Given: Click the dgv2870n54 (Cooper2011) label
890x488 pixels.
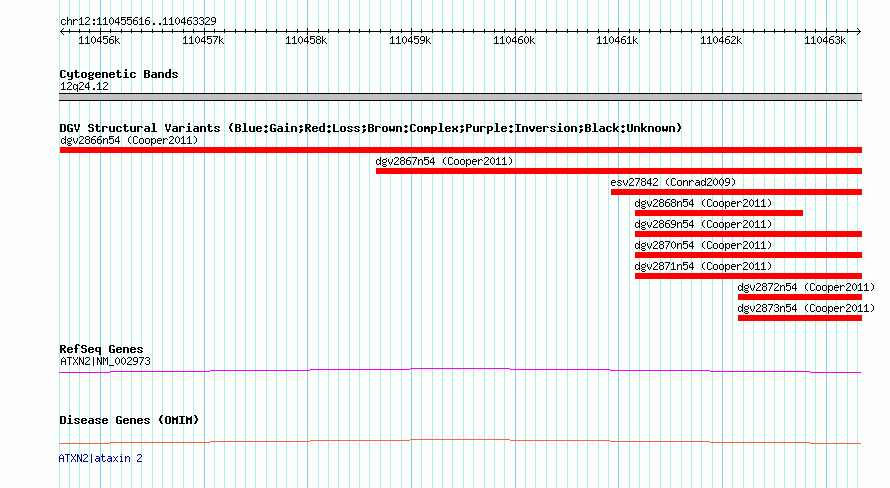Looking at the screenshot, I should [703, 245].
